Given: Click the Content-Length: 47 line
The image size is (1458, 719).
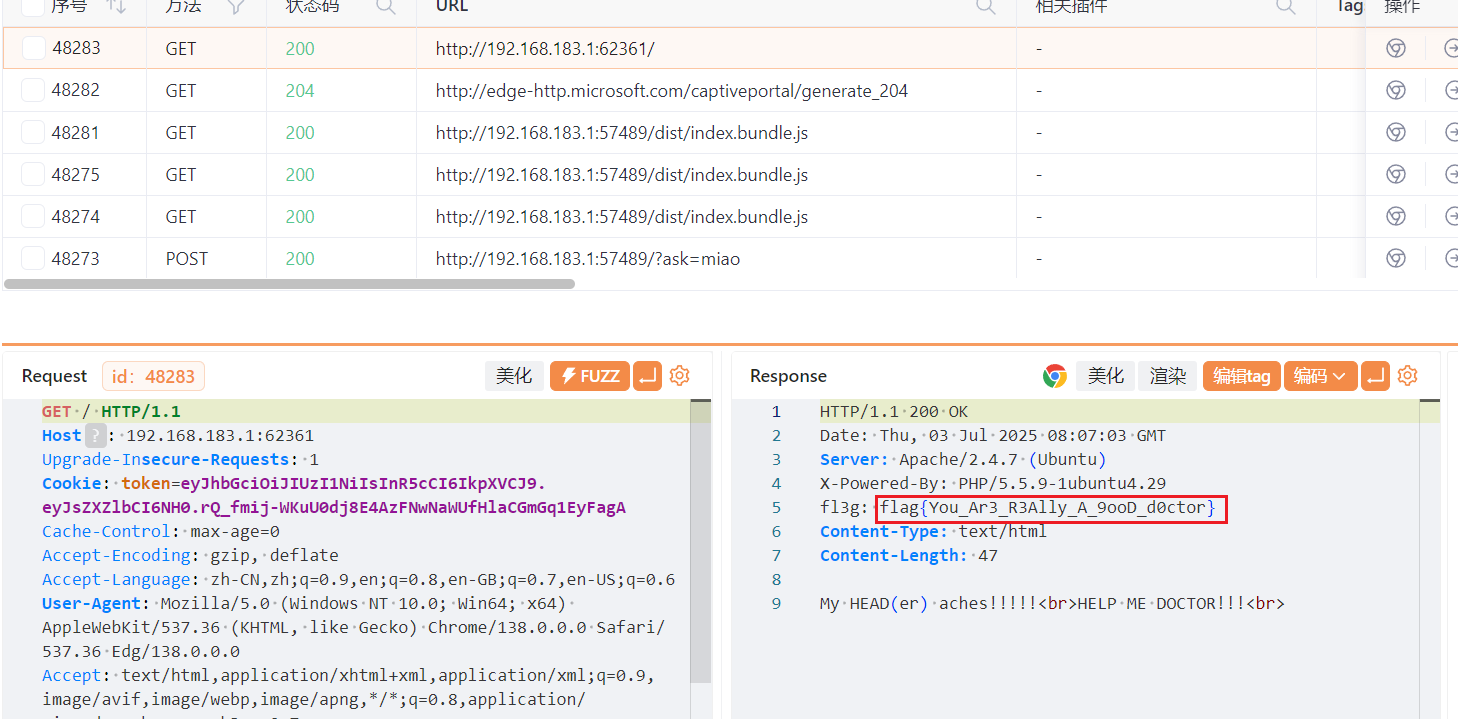Looking at the screenshot, I should click(909, 555).
